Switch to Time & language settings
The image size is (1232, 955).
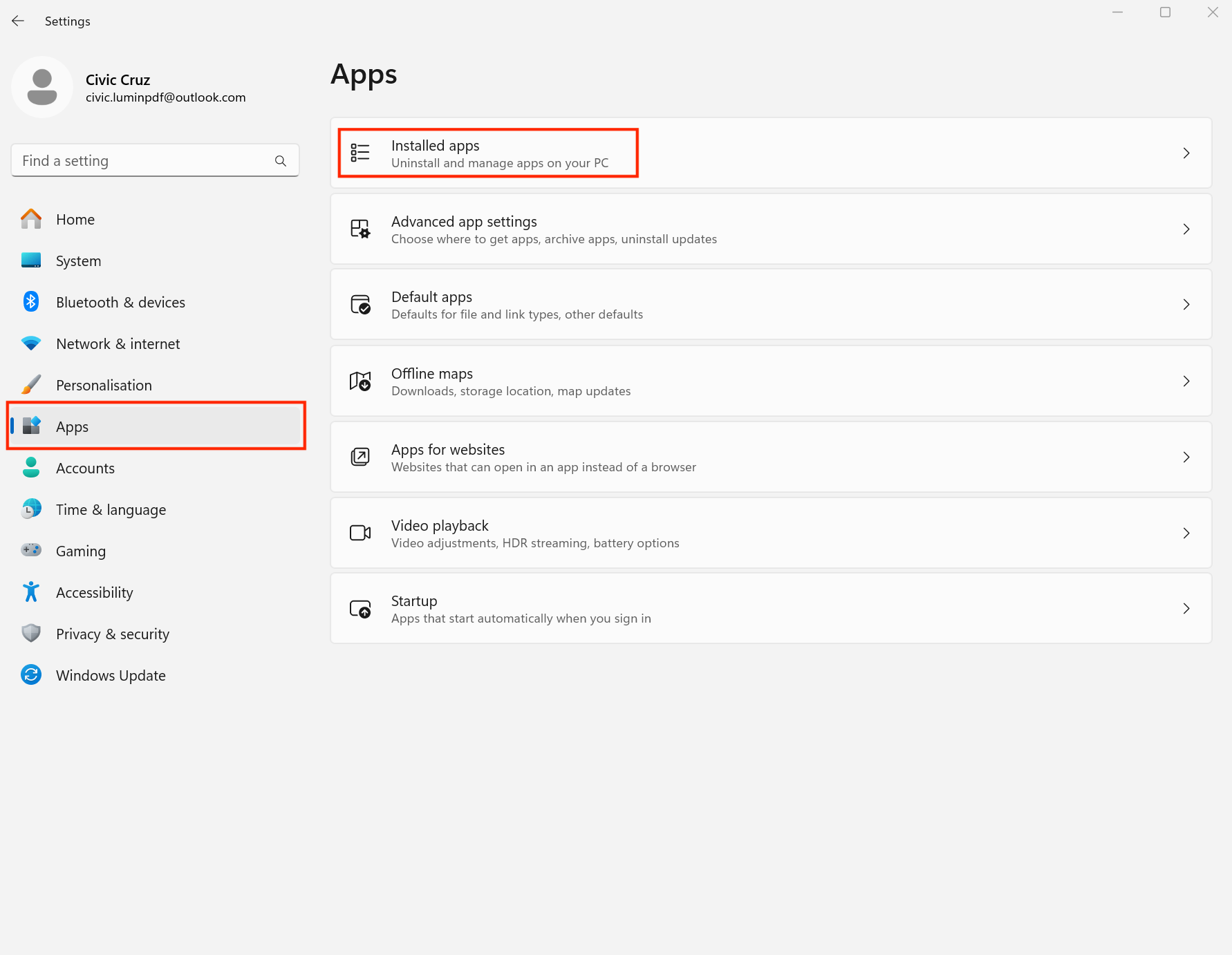(111, 509)
